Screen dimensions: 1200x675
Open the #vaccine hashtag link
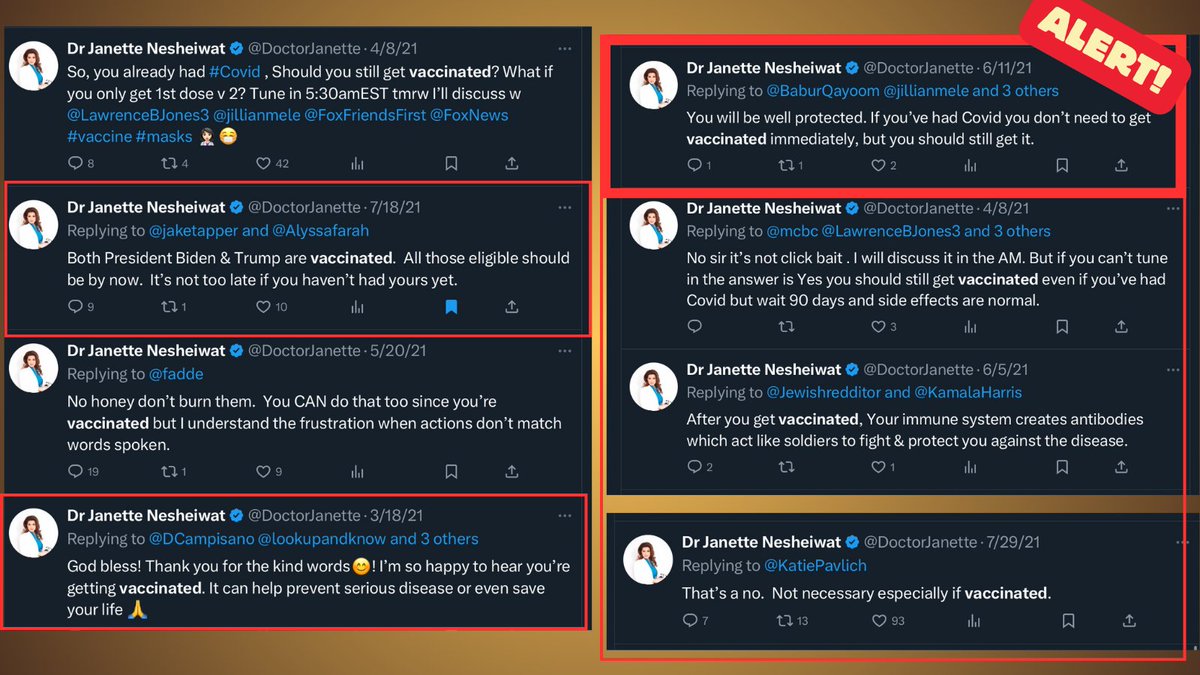100,137
